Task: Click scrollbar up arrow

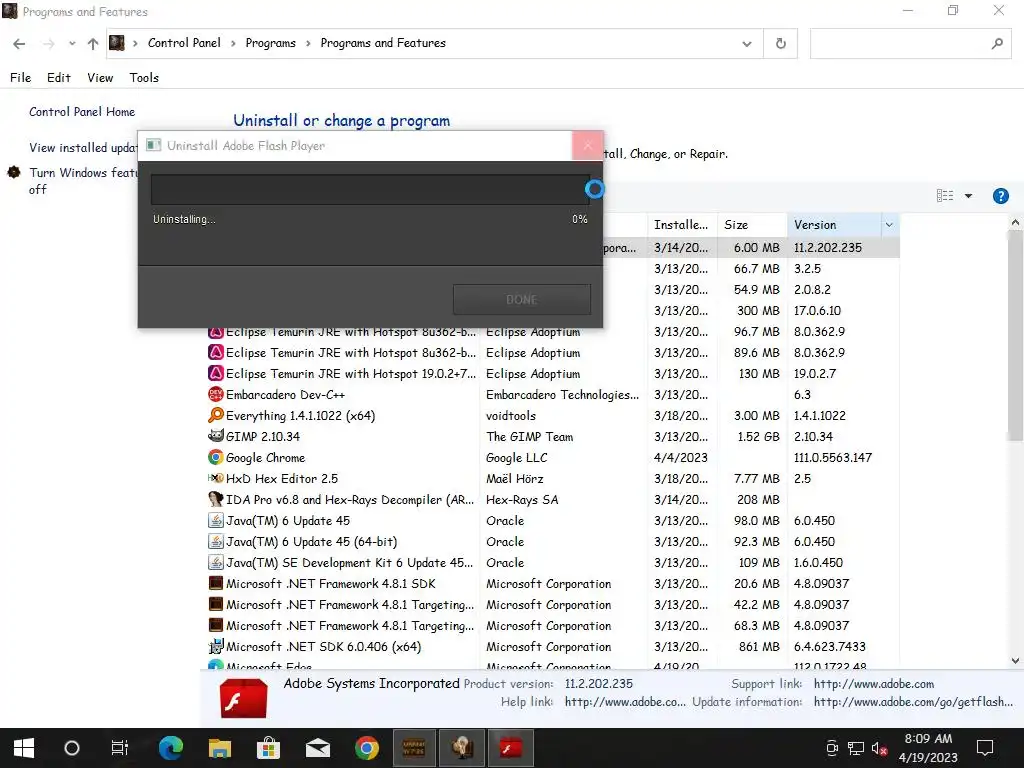Action: click(1015, 222)
